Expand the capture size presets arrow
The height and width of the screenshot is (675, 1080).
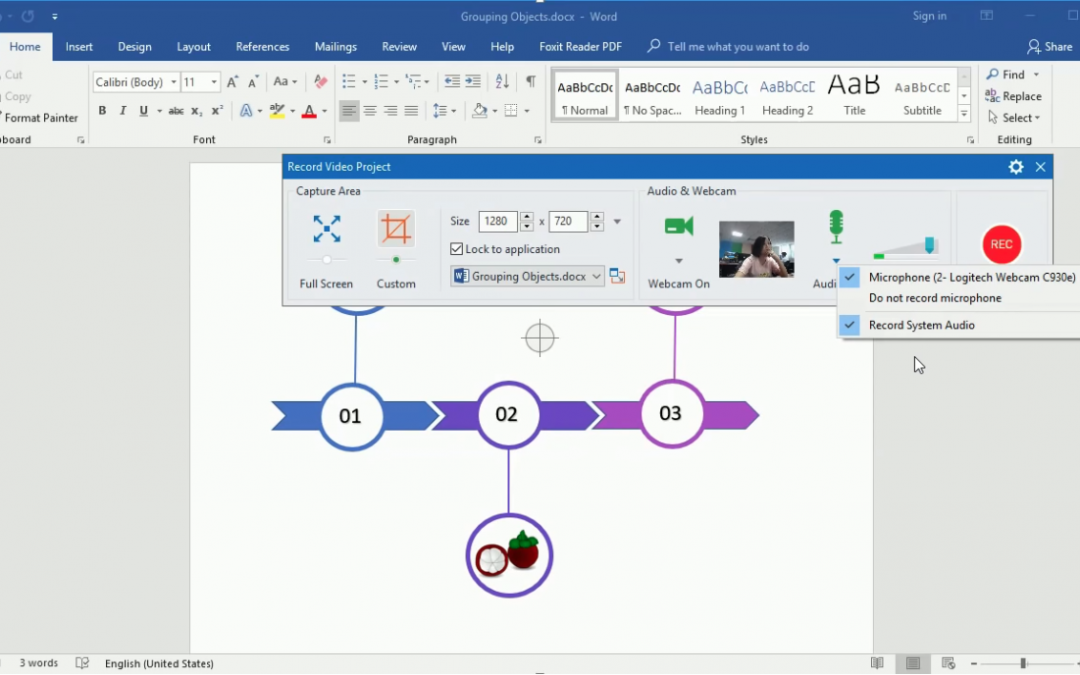[617, 222]
